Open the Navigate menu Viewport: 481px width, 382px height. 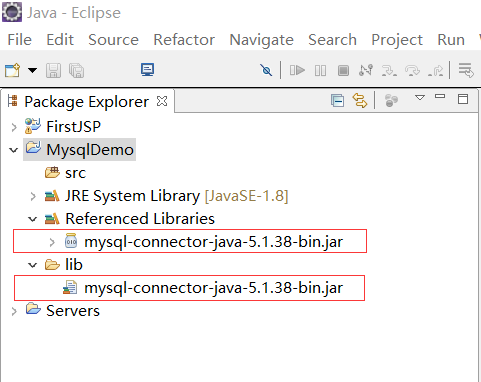click(x=262, y=40)
